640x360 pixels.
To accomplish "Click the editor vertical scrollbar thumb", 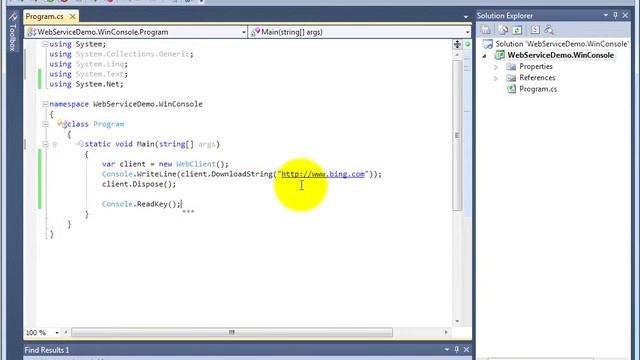I will [x=457, y=135].
